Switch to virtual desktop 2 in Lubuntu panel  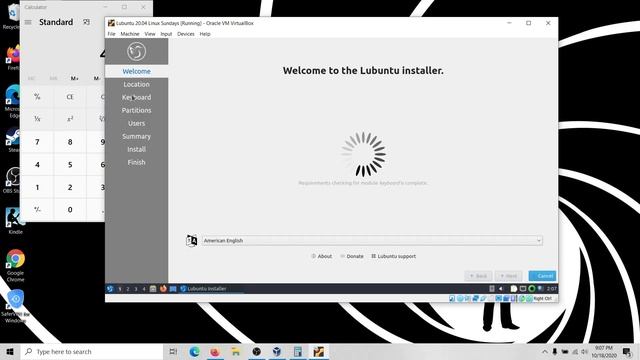point(128,289)
